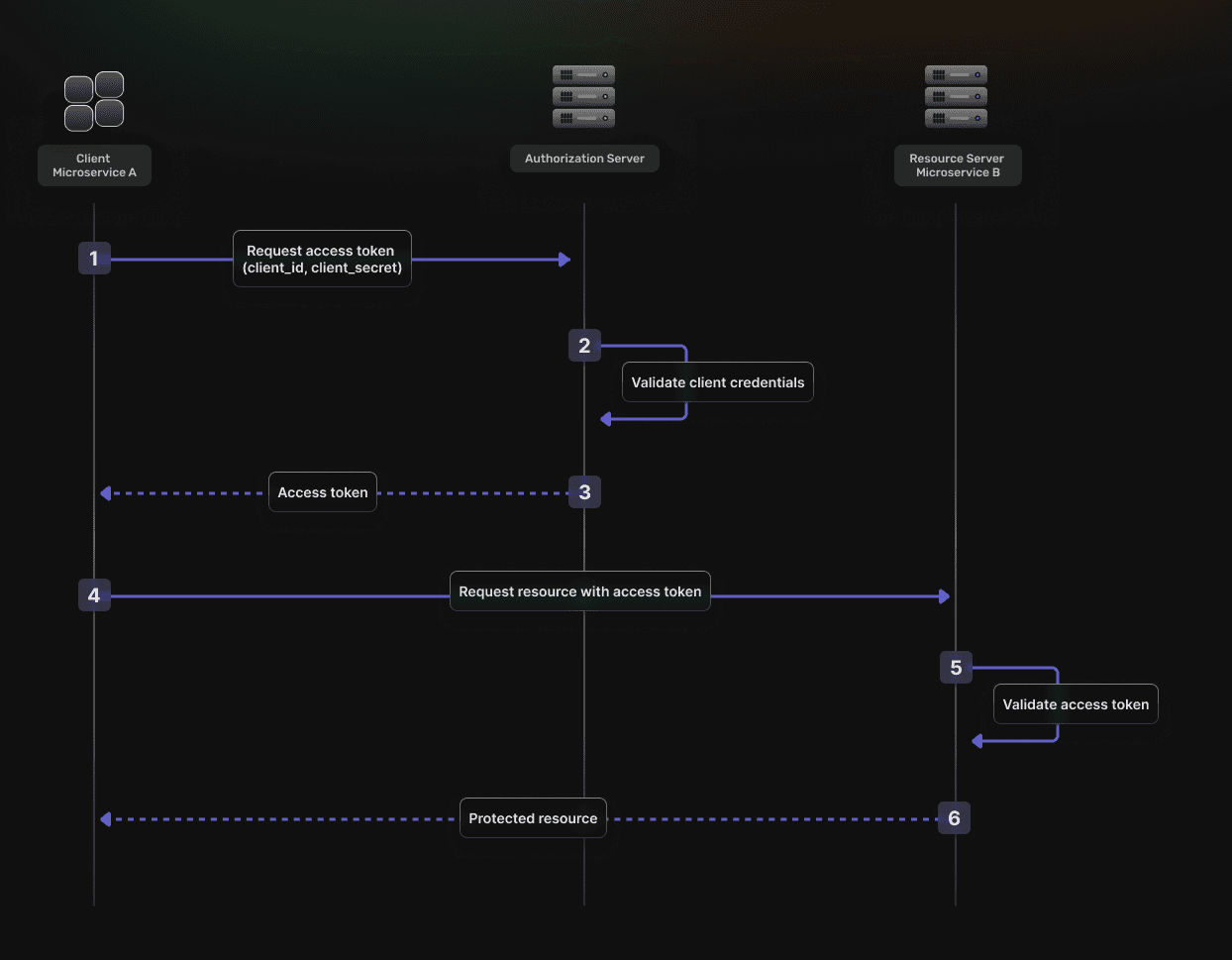
Task: Select the 'Validate access token' self-loop label
Action: coord(1076,703)
